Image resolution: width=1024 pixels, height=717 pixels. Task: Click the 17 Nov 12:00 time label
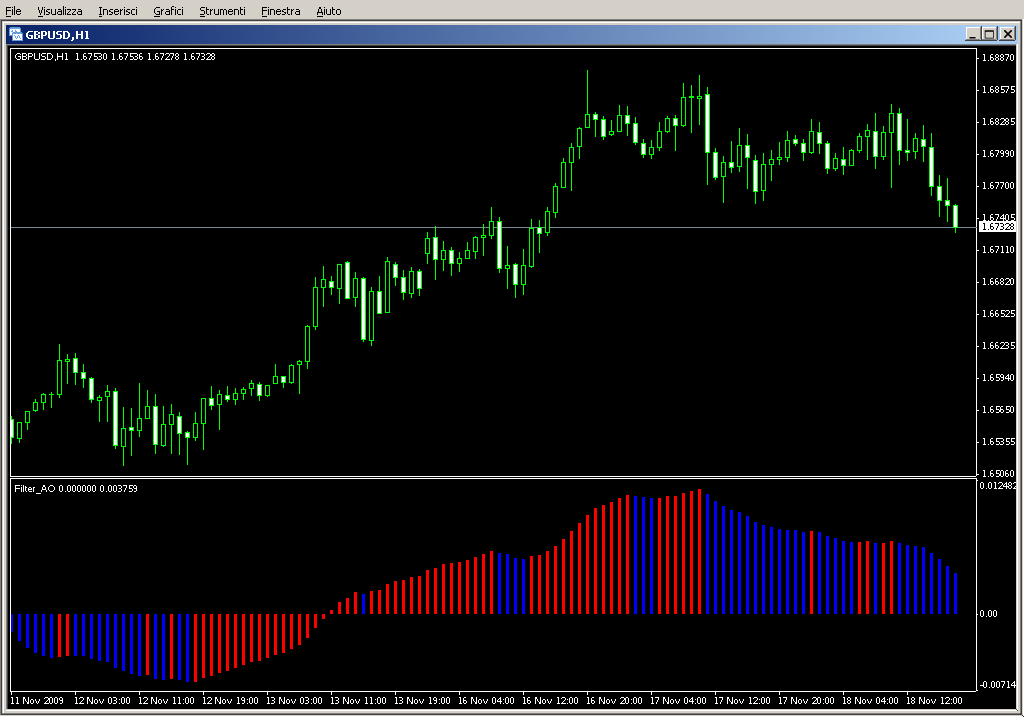tap(742, 701)
